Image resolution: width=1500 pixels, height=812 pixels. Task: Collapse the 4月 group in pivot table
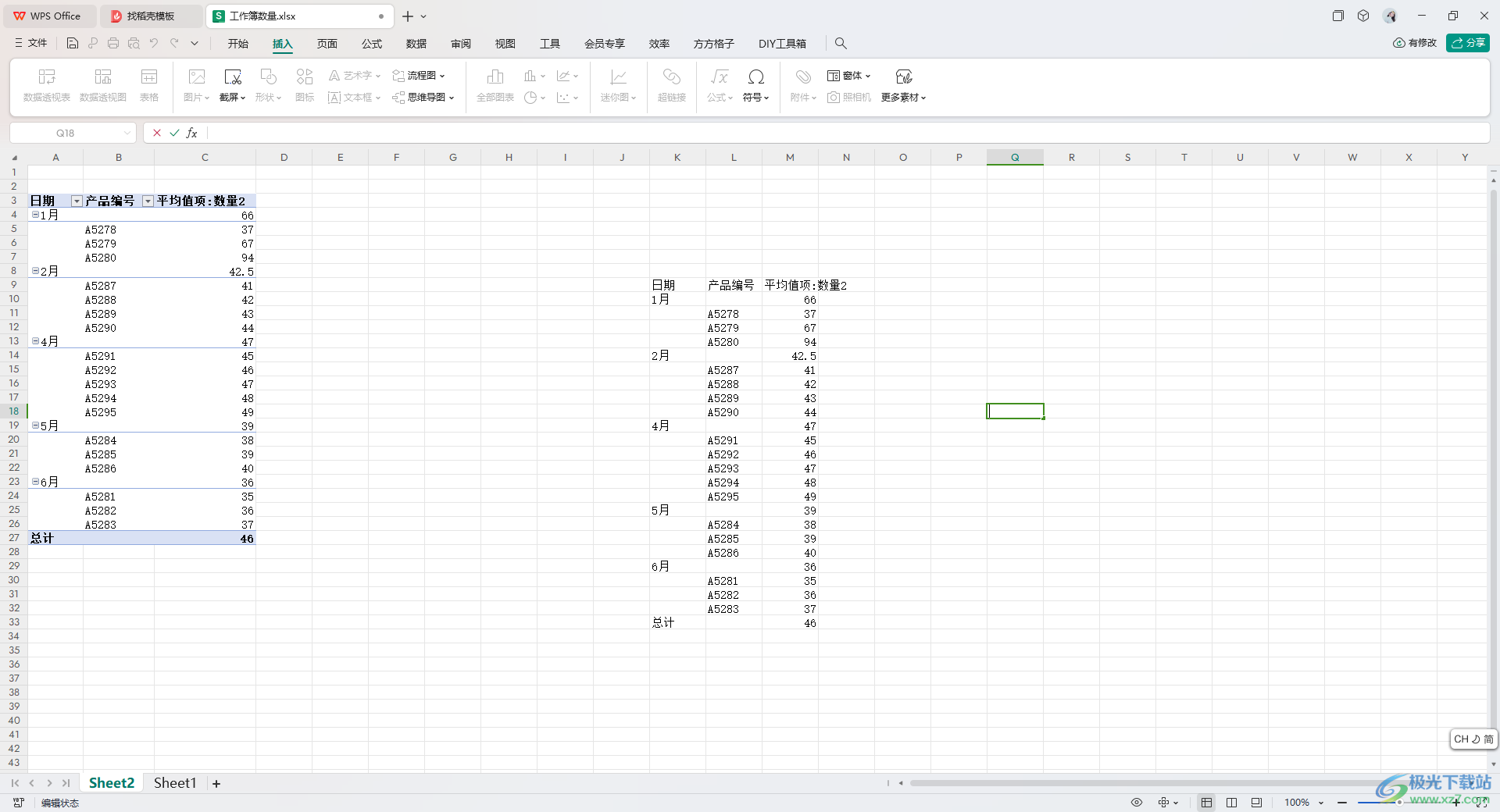(x=35, y=341)
